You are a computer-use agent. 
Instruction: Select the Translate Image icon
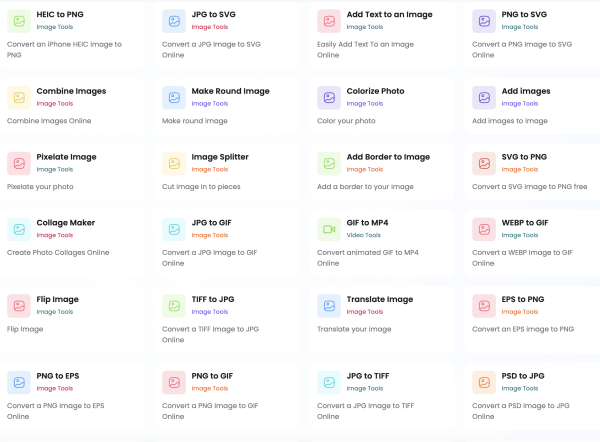329,305
